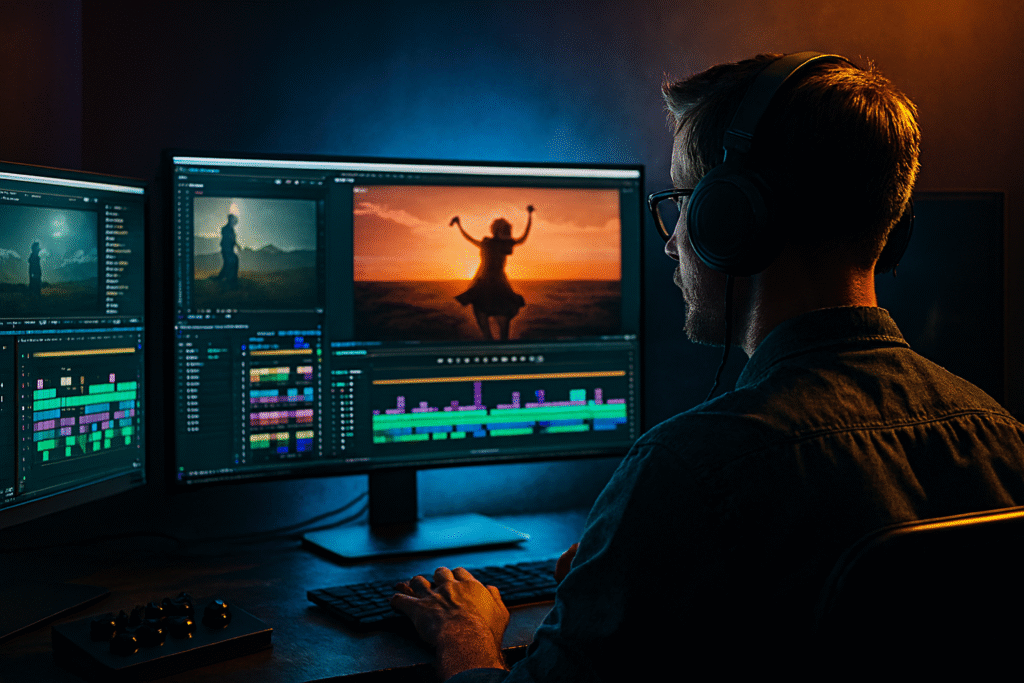Click the media browser icon below the source monitor

pos(195,315)
